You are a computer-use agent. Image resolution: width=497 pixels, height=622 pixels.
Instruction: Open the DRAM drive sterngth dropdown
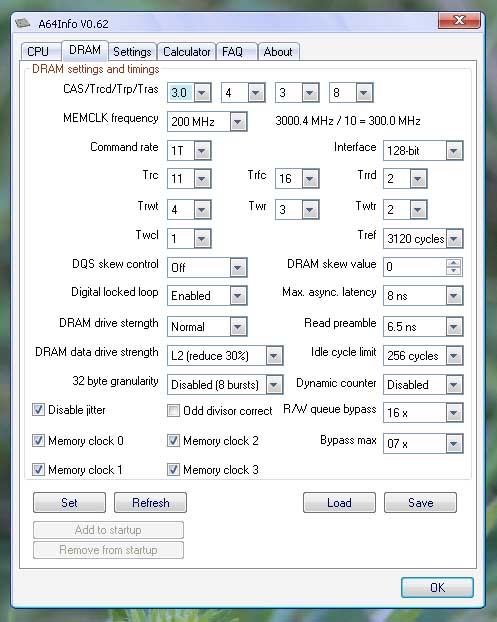(238, 327)
